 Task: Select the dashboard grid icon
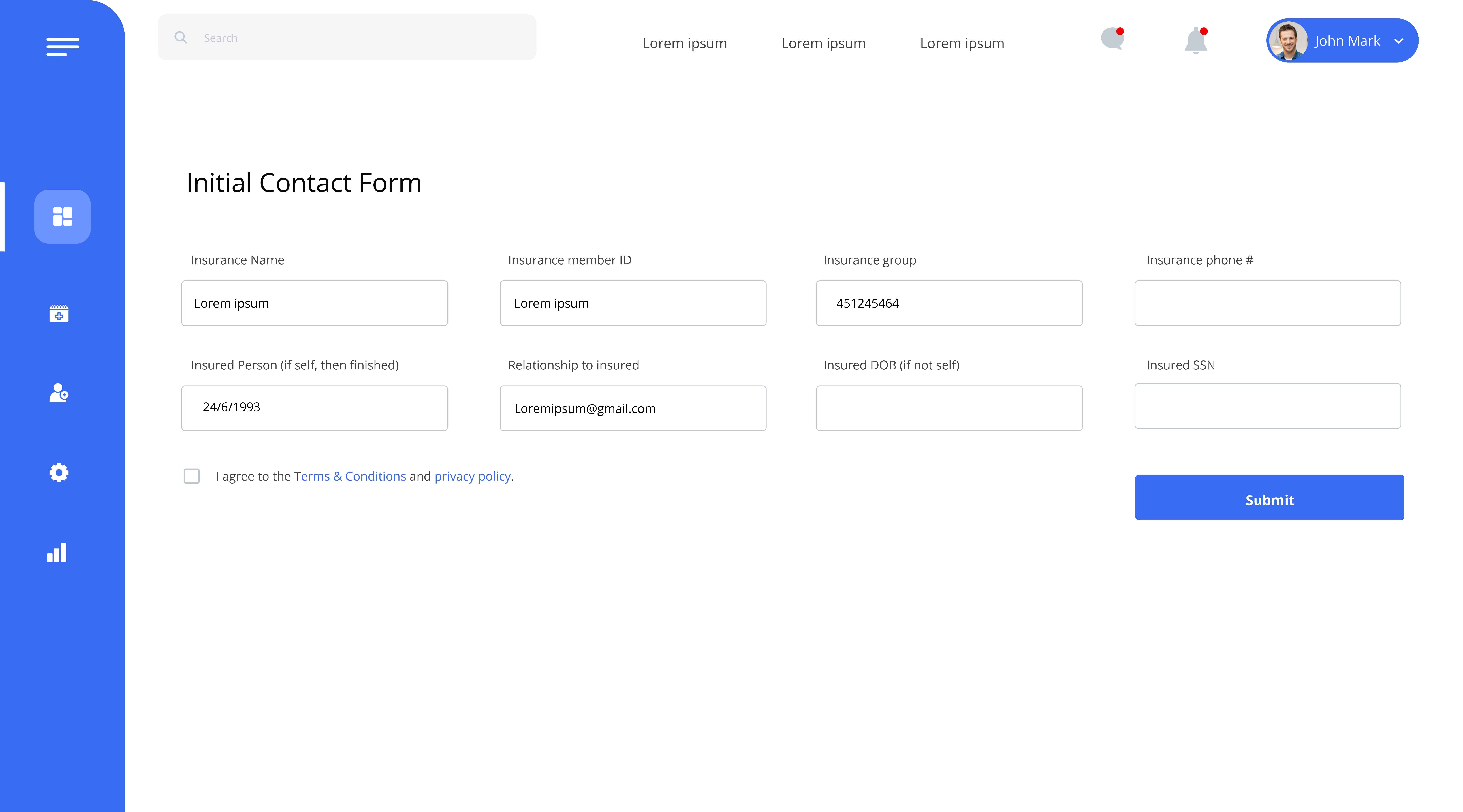click(x=63, y=216)
